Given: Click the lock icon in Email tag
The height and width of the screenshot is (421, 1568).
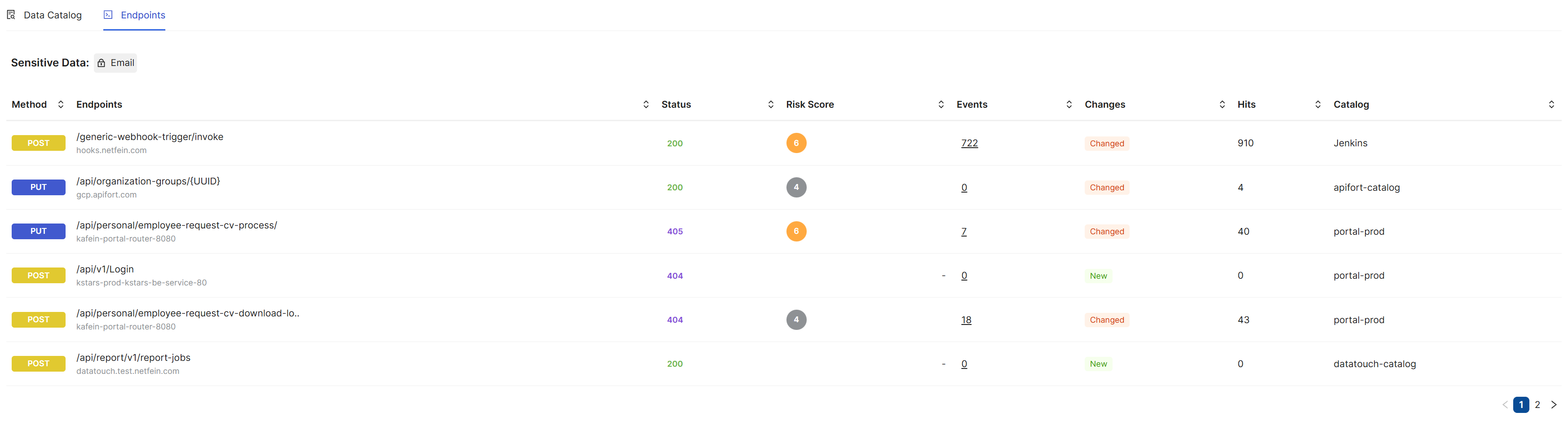Looking at the screenshot, I should (x=102, y=63).
